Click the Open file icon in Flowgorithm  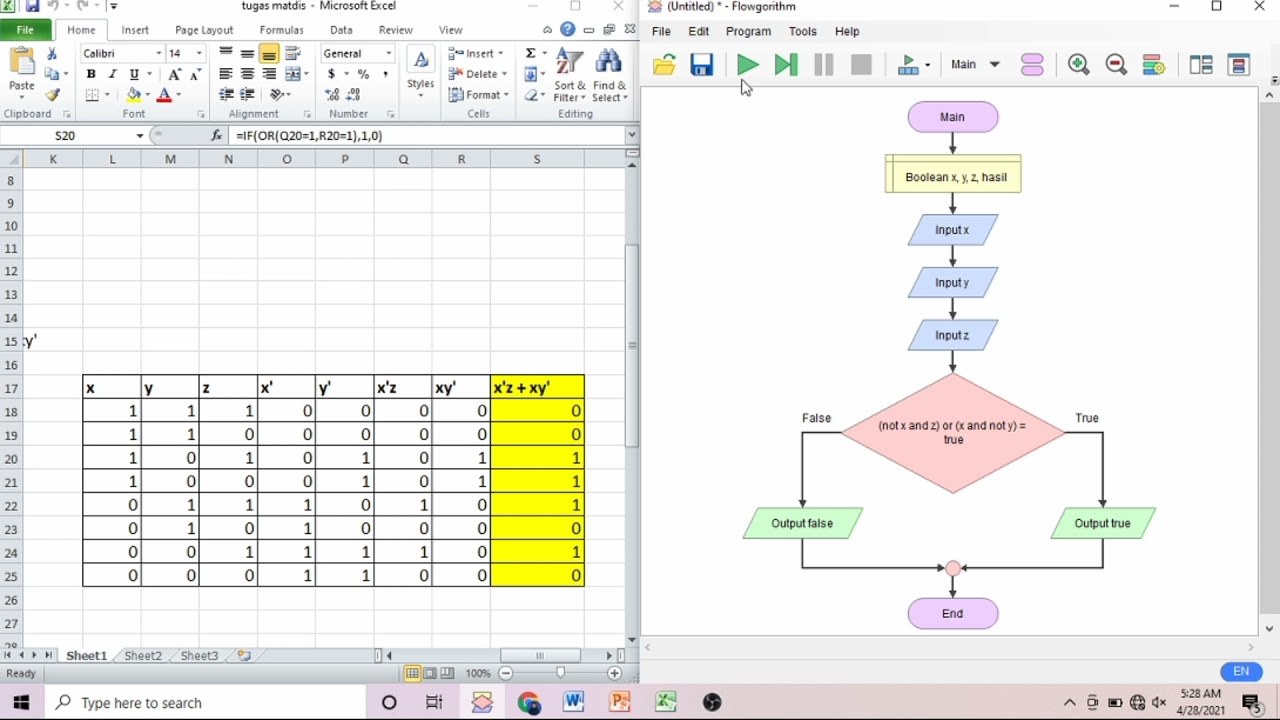click(x=664, y=65)
